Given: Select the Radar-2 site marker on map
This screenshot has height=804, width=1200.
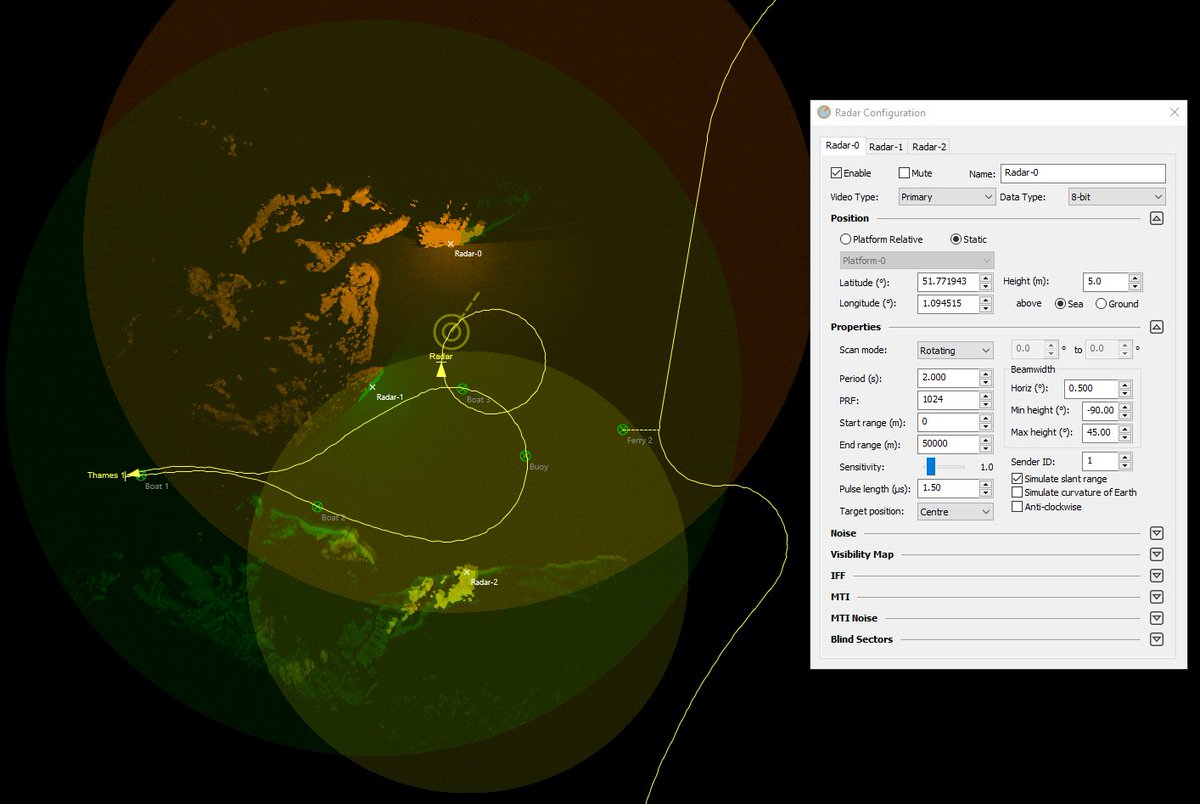Looking at the screenshot, I should coord(466,572).
